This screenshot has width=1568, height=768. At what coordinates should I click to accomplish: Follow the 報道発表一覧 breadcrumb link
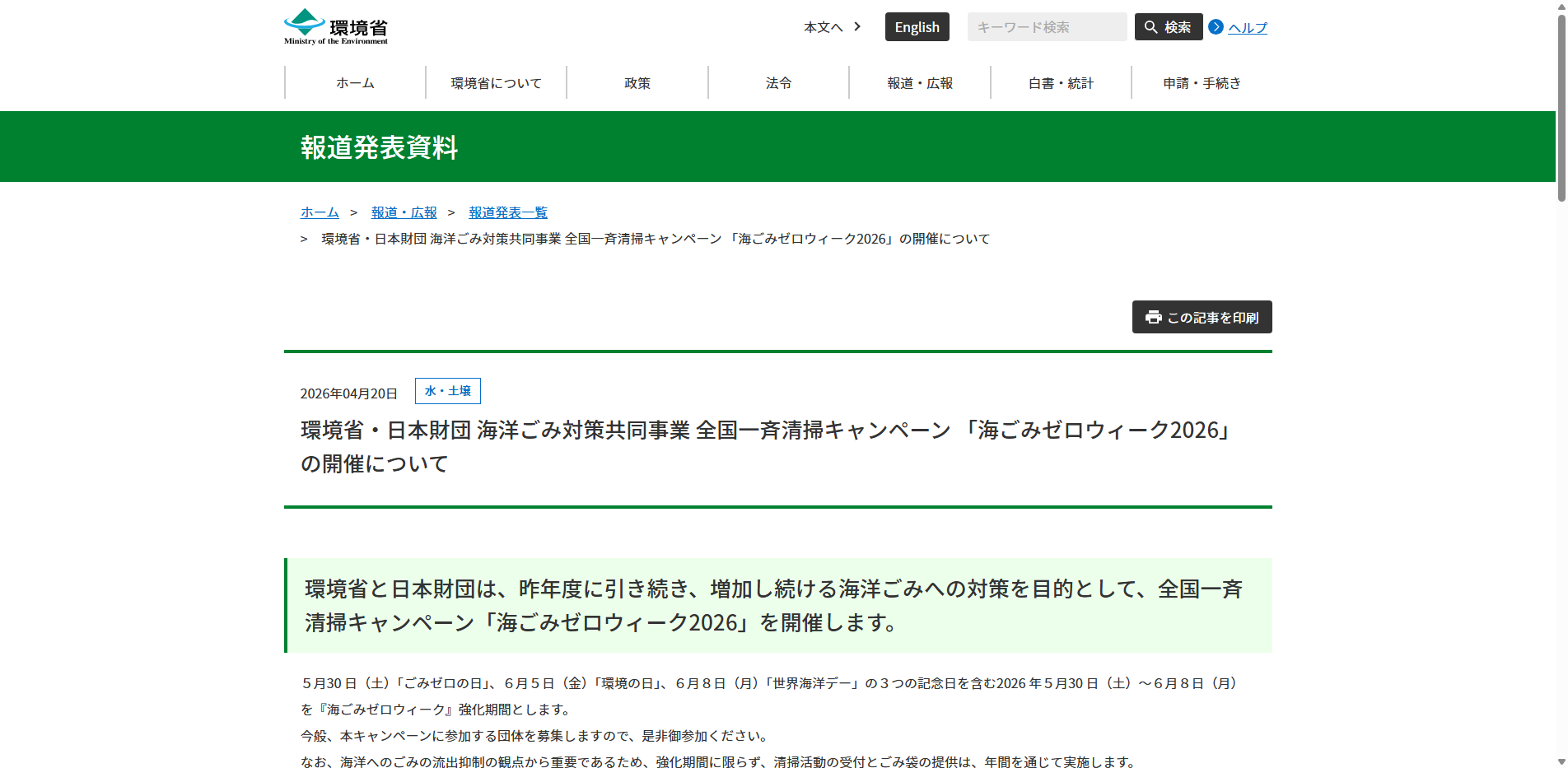507,212
